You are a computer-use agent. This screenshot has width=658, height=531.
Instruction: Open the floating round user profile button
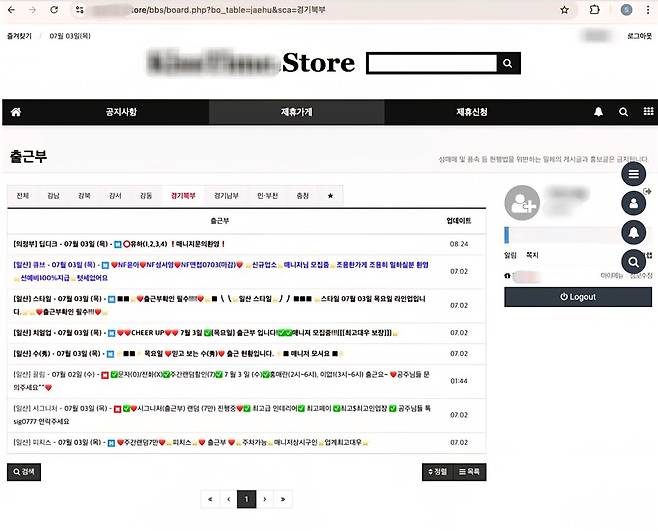click(634, 203)
